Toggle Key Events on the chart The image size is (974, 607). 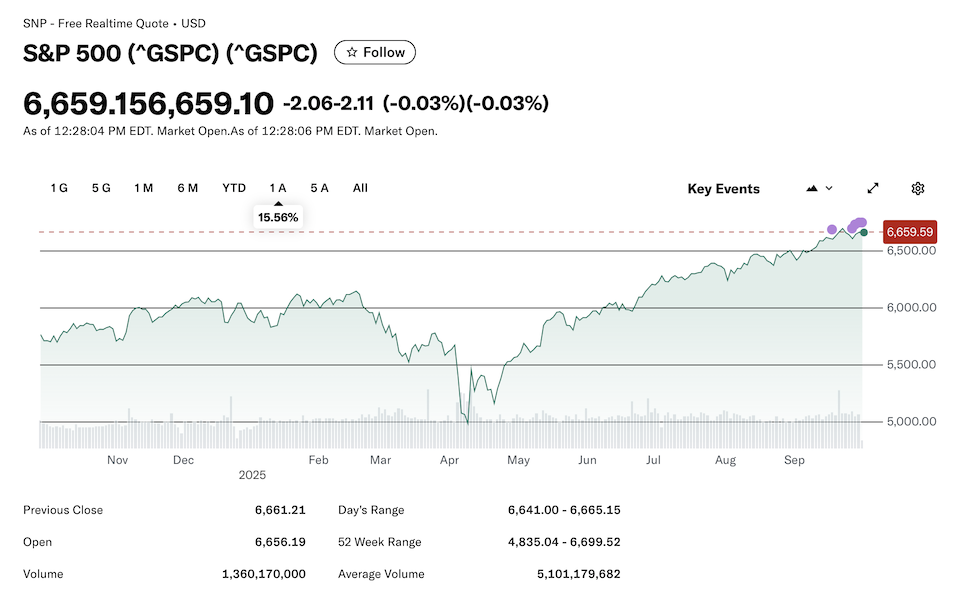click(723, 189)
